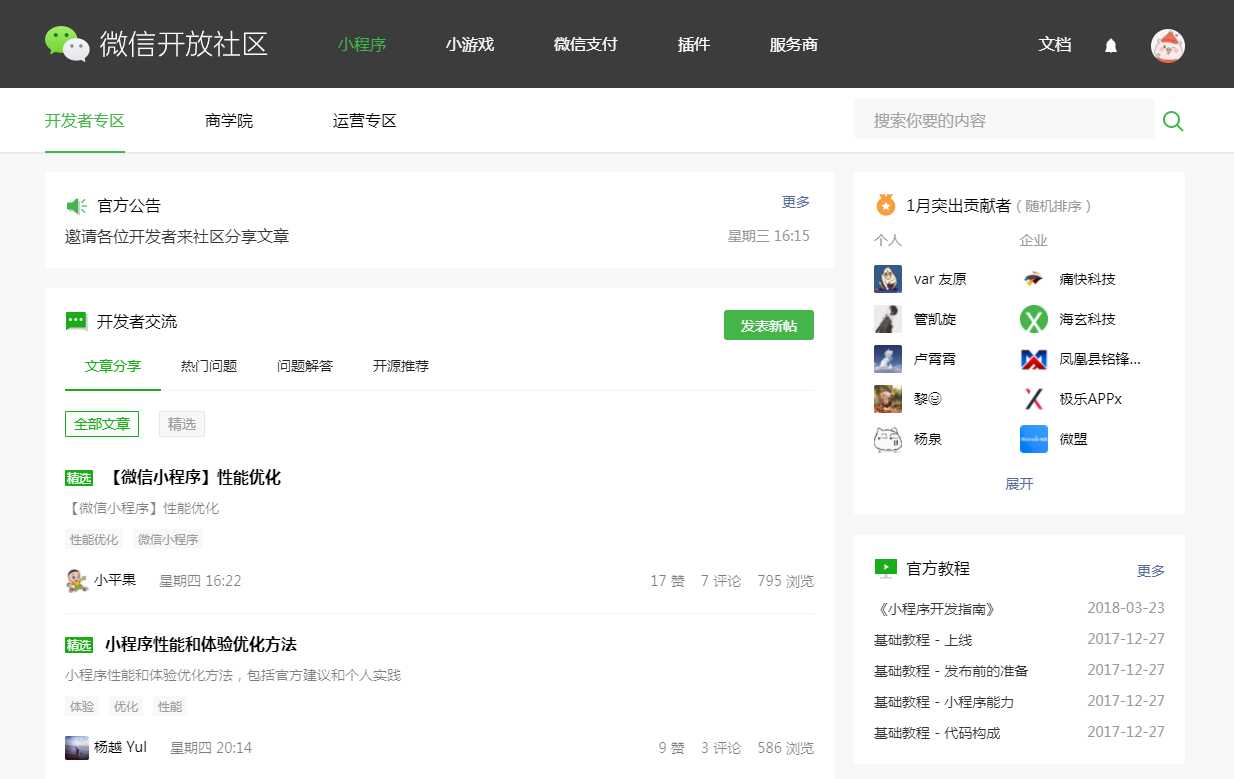The height and width of the screenshot is (779, 1234).
Task: Click the 7 评论 count
Action: (721, 581)
